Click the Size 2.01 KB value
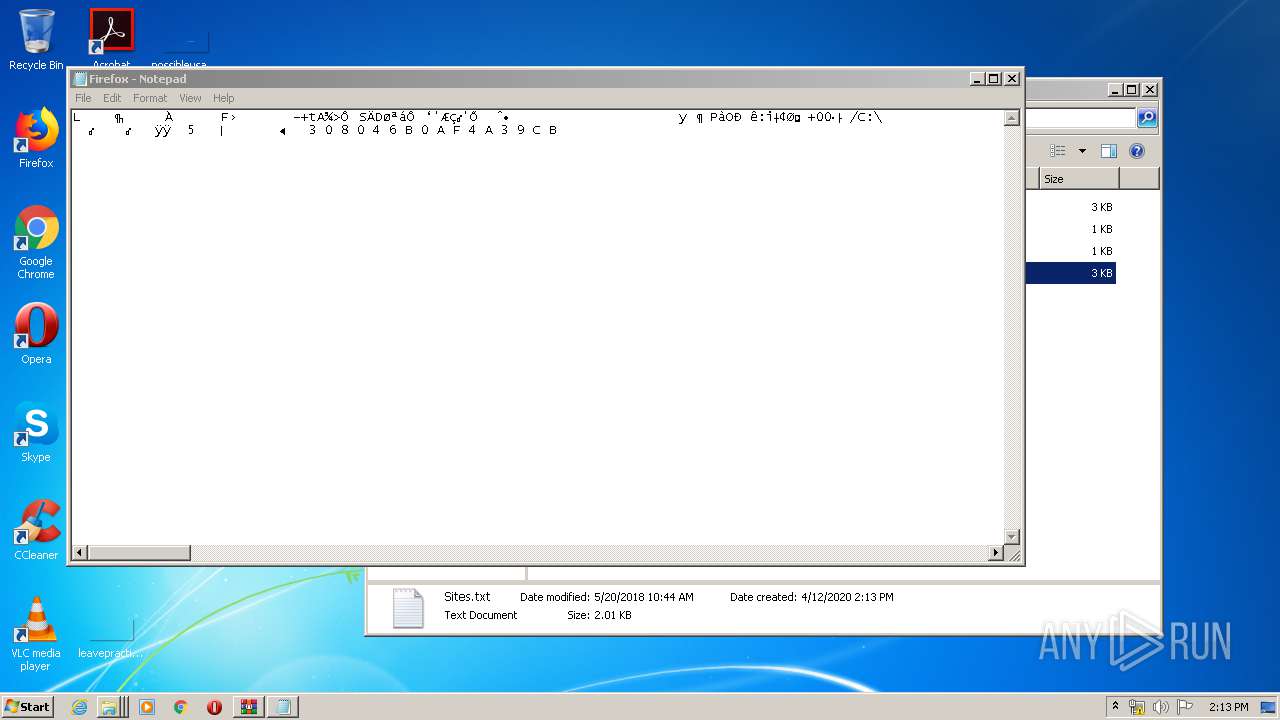 [613, 615]
